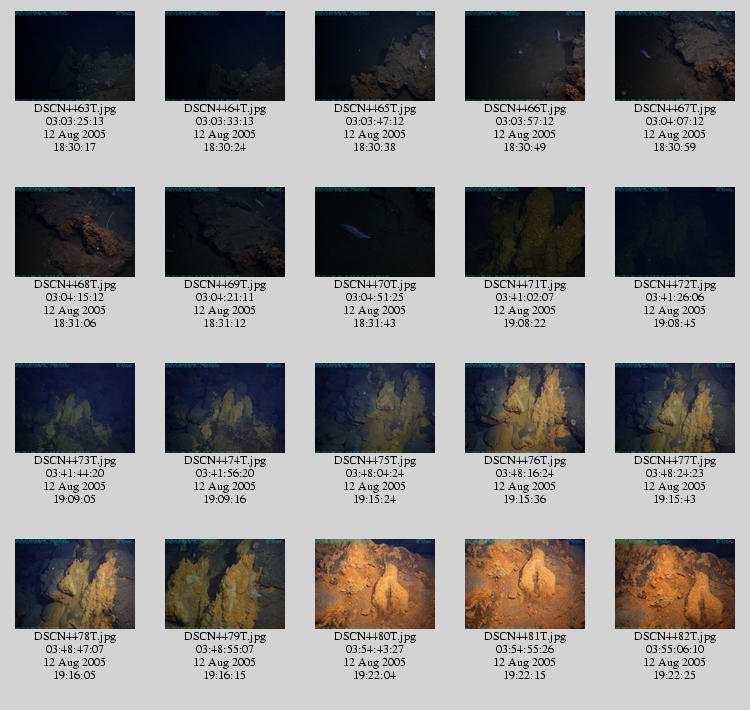The height and width of the screenshot is (710, 750).
Task: Click the filename text DSCN4480T.jpg
Action: (x=375, y=637)
